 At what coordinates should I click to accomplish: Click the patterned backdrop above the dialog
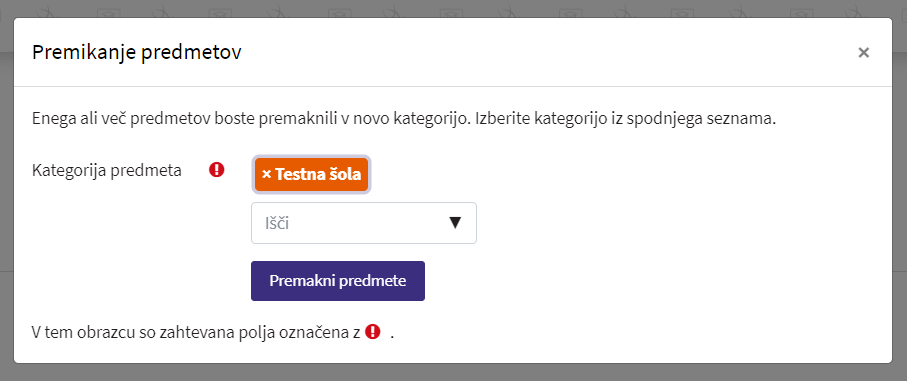tap(454, 8)
